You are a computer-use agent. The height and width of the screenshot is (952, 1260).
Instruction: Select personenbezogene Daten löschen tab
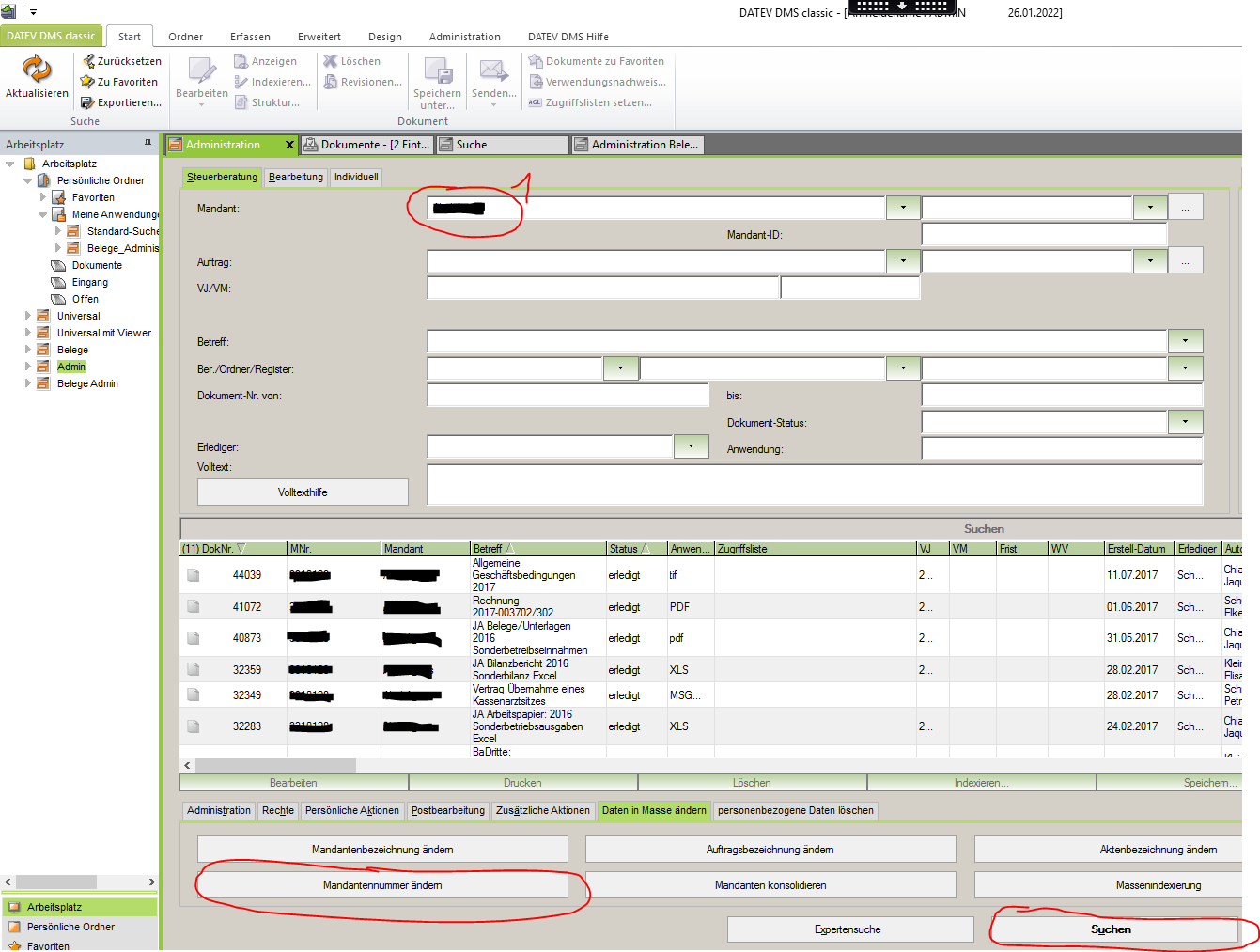pyautogui.click(x=796, y=810)
